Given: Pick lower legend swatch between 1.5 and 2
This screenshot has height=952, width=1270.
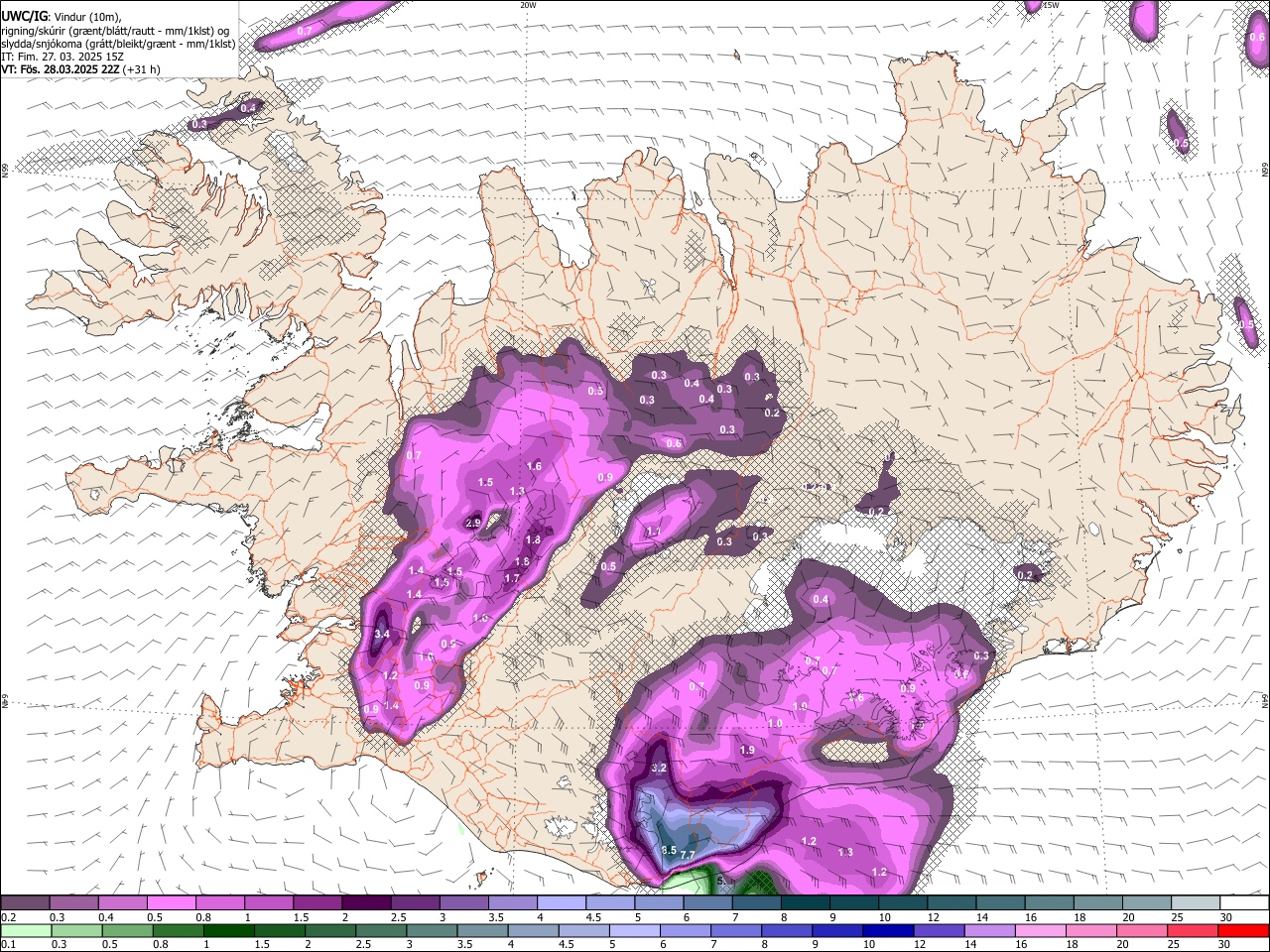Looking at the screenshot, I should (279, 930).
